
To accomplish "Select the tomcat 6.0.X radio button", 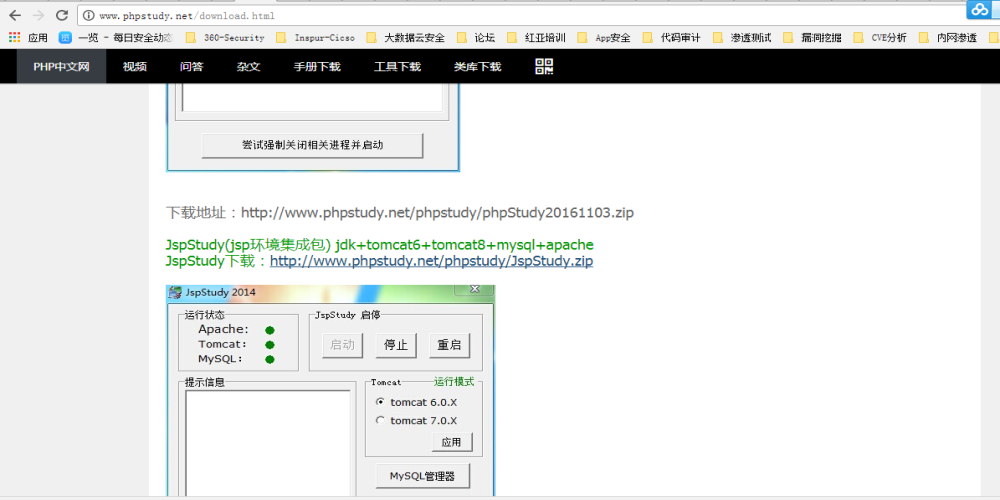I will point(381,402).
